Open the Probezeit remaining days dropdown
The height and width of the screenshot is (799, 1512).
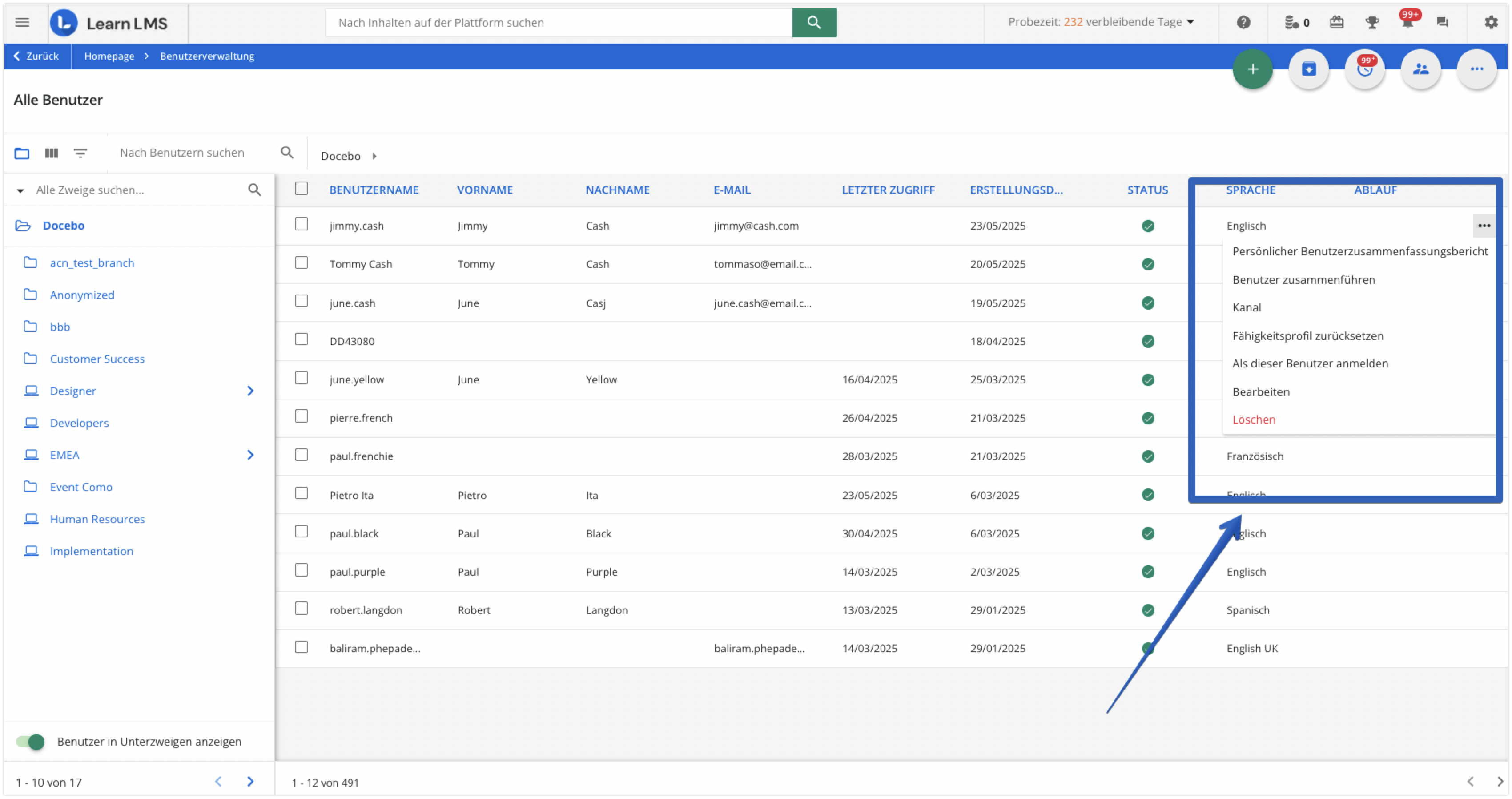pos(1101,22)
